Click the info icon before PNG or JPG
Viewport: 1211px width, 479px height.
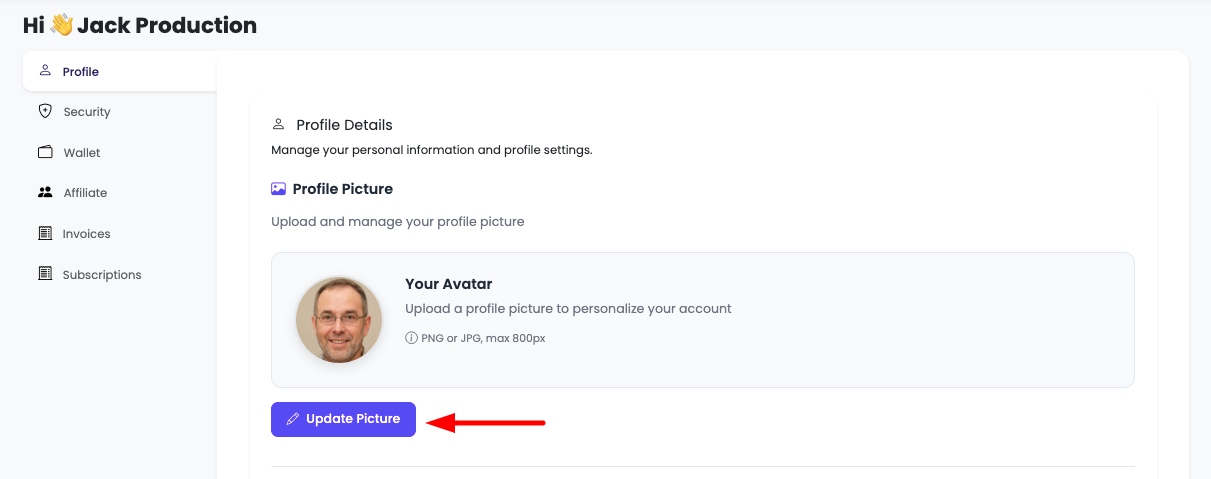(411, 338)
